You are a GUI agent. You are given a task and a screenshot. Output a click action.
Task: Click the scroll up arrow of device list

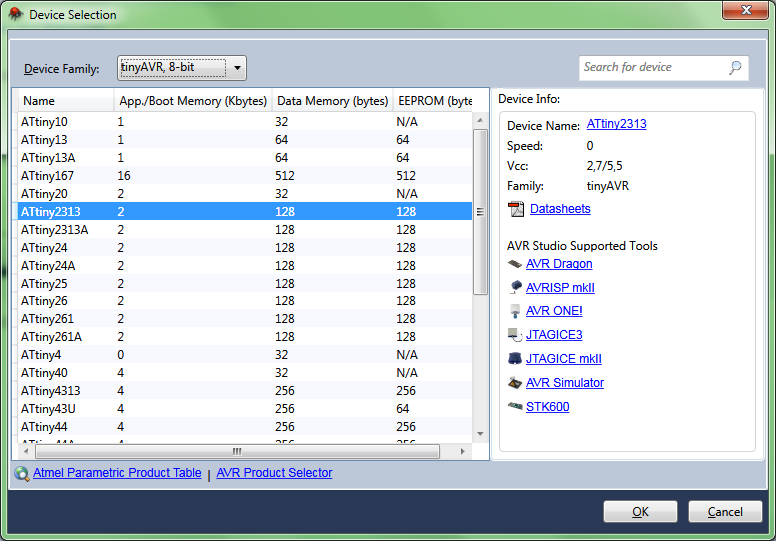pos(480,120)
